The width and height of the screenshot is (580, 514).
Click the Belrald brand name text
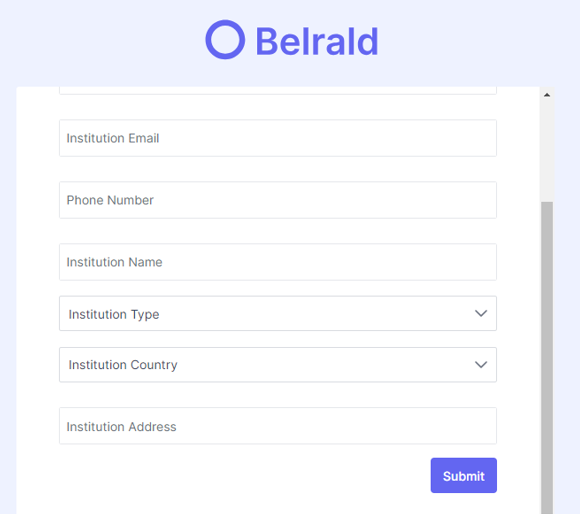317,41
